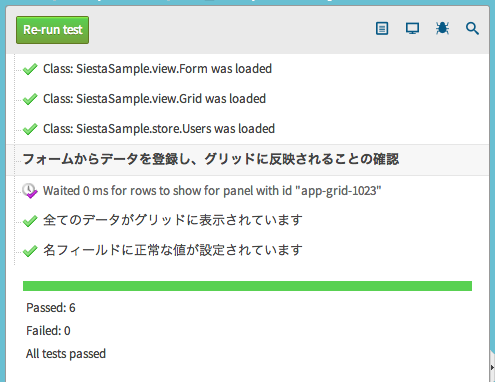Select SiestaSample.store.Users was loaded row
Screen dimensions: 495x382
[x=159, y=129]
